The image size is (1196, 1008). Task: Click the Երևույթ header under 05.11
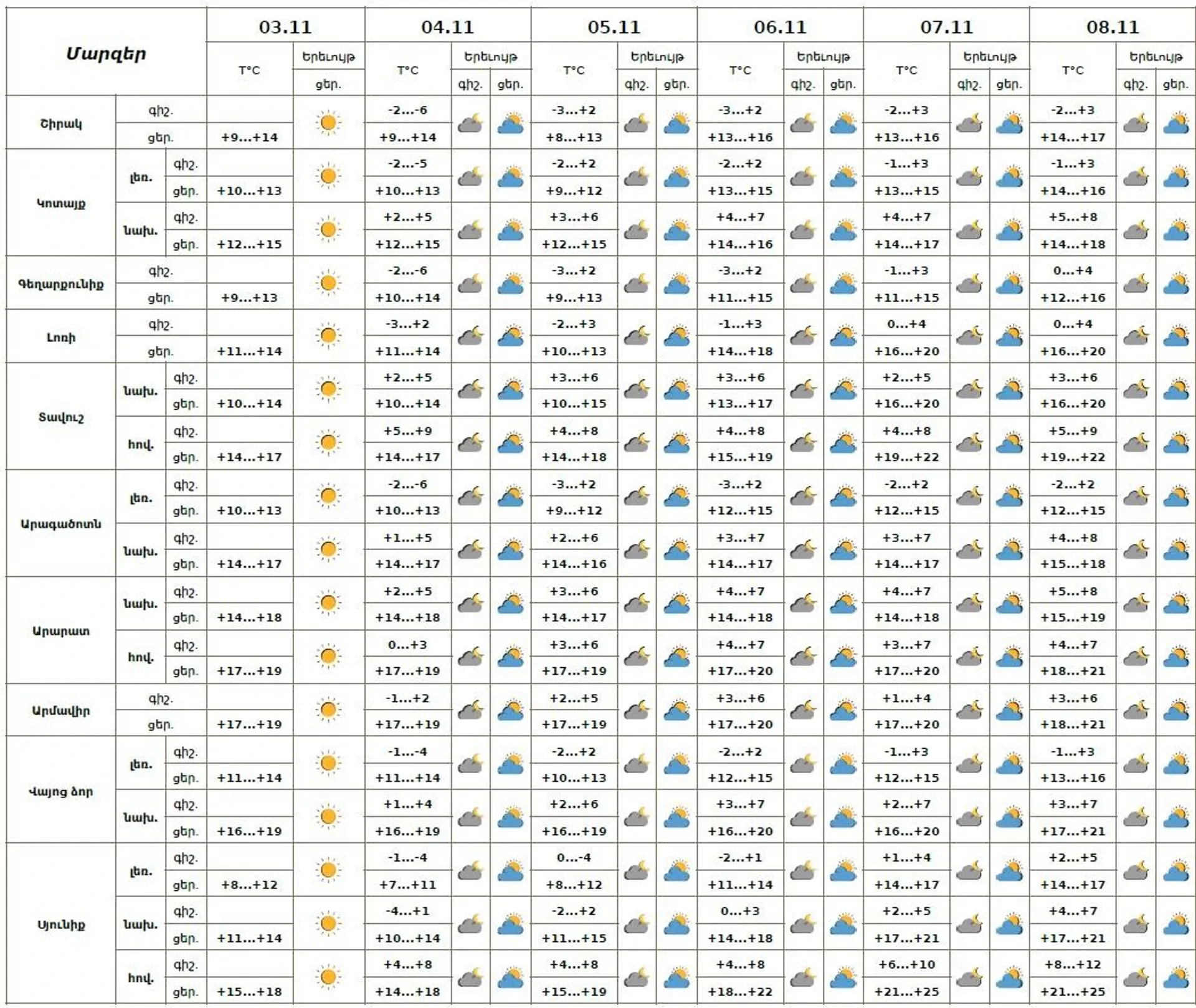click(x=657, y=57)
